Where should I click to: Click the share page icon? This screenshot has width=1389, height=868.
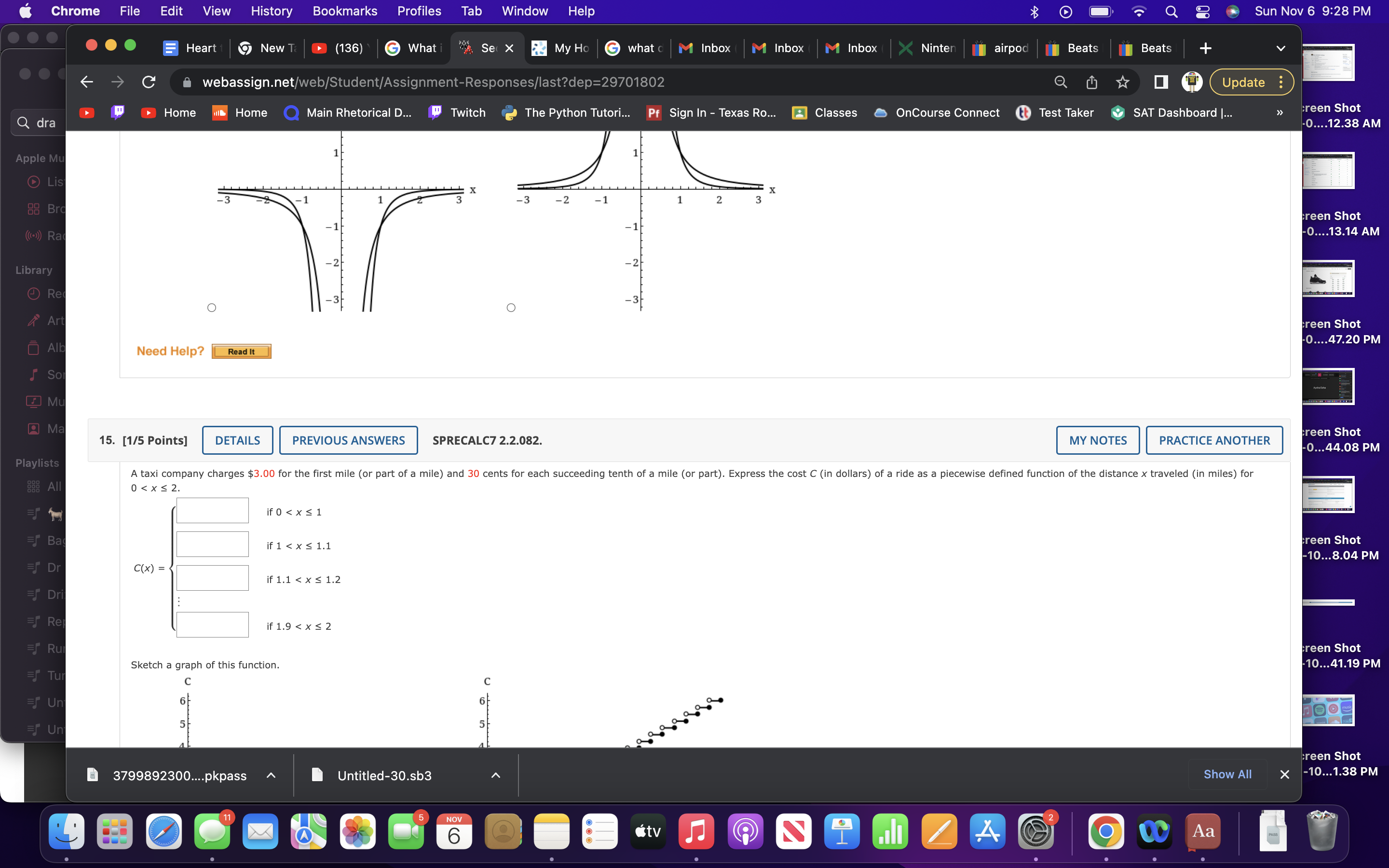pyautogui.click(x=1091, y=82)
